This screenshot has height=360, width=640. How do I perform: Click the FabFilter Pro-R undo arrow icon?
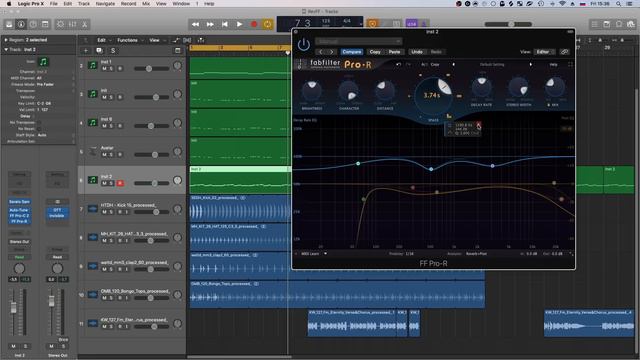tap(398, 64)
